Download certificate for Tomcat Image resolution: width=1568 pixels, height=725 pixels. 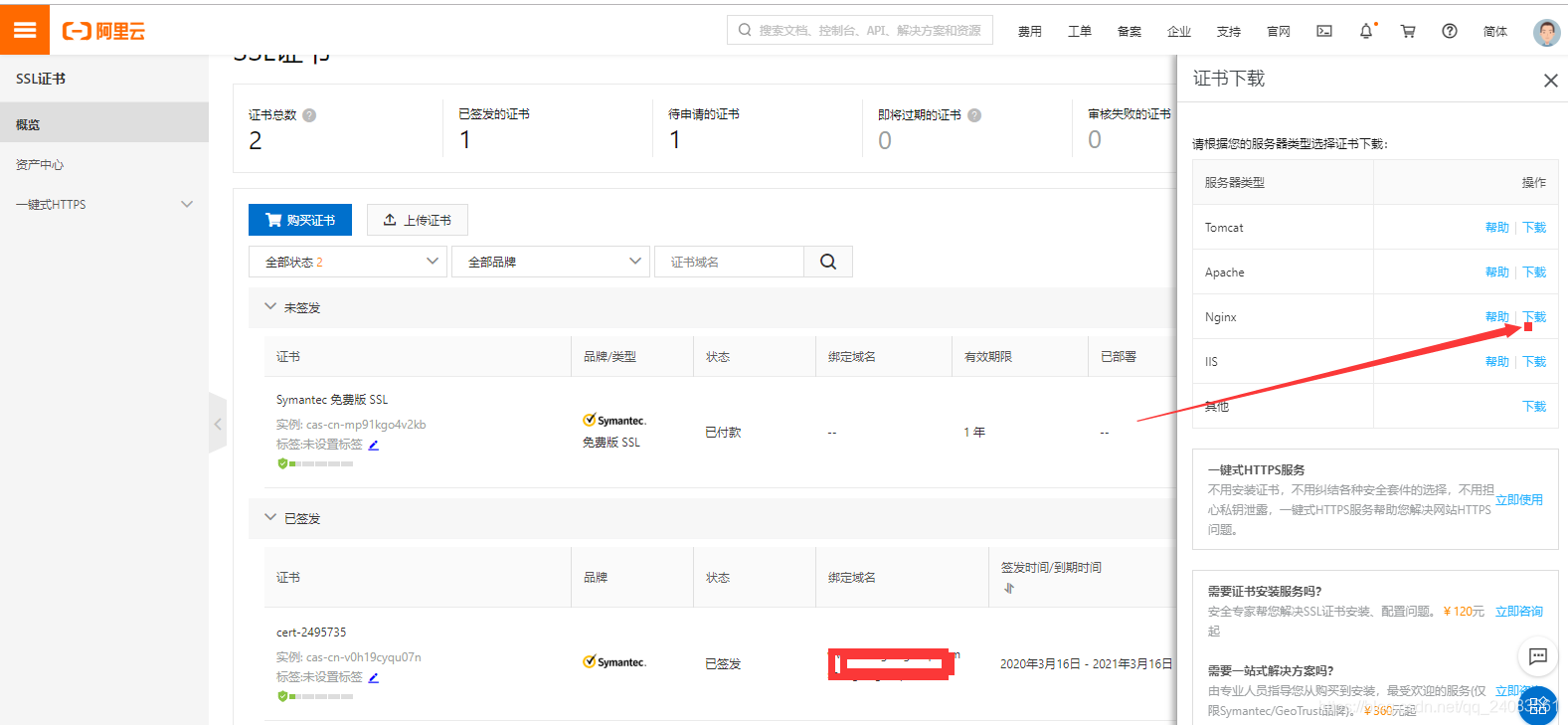tap(1534, 228)
